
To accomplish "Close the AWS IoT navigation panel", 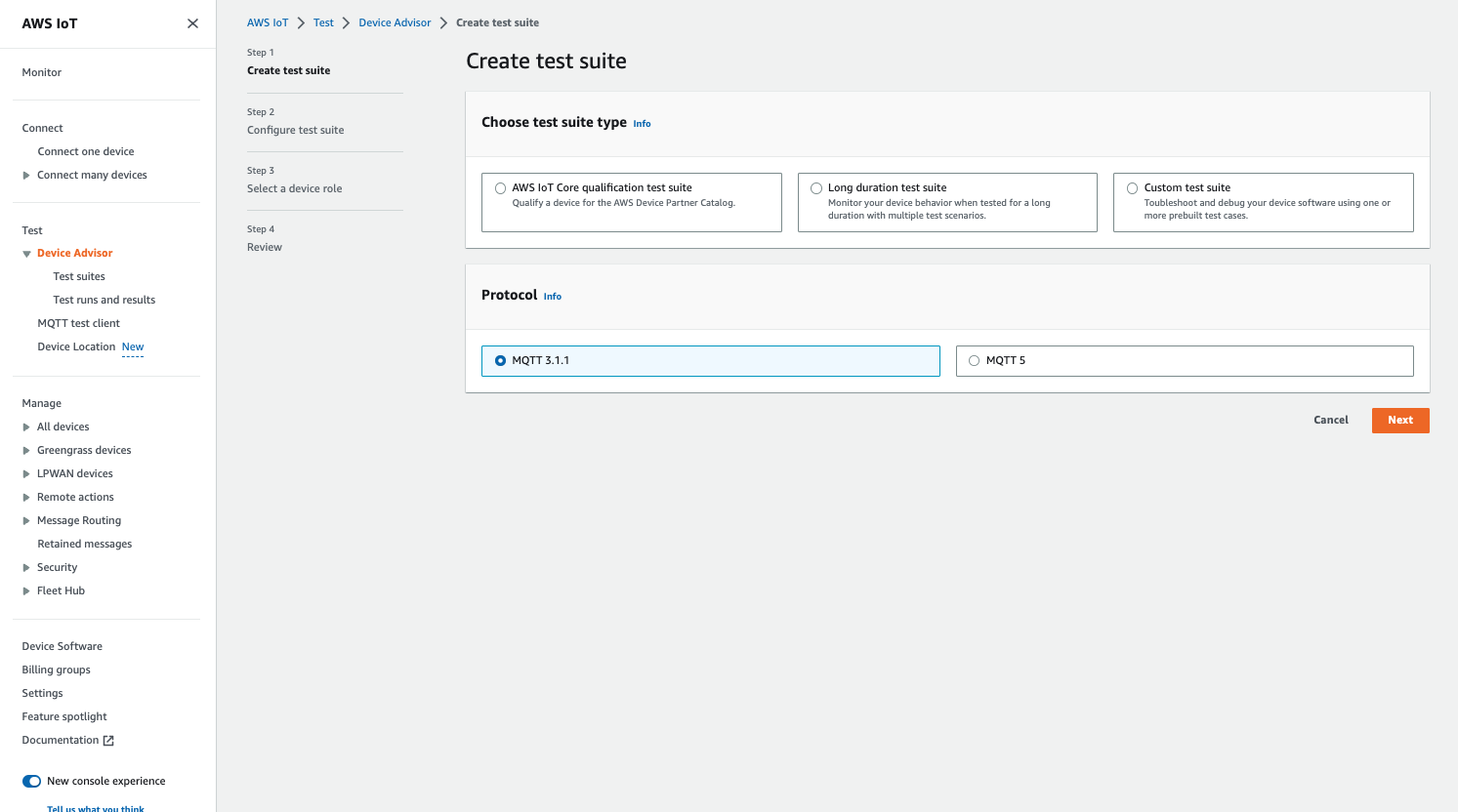I will tap(192, 22).
